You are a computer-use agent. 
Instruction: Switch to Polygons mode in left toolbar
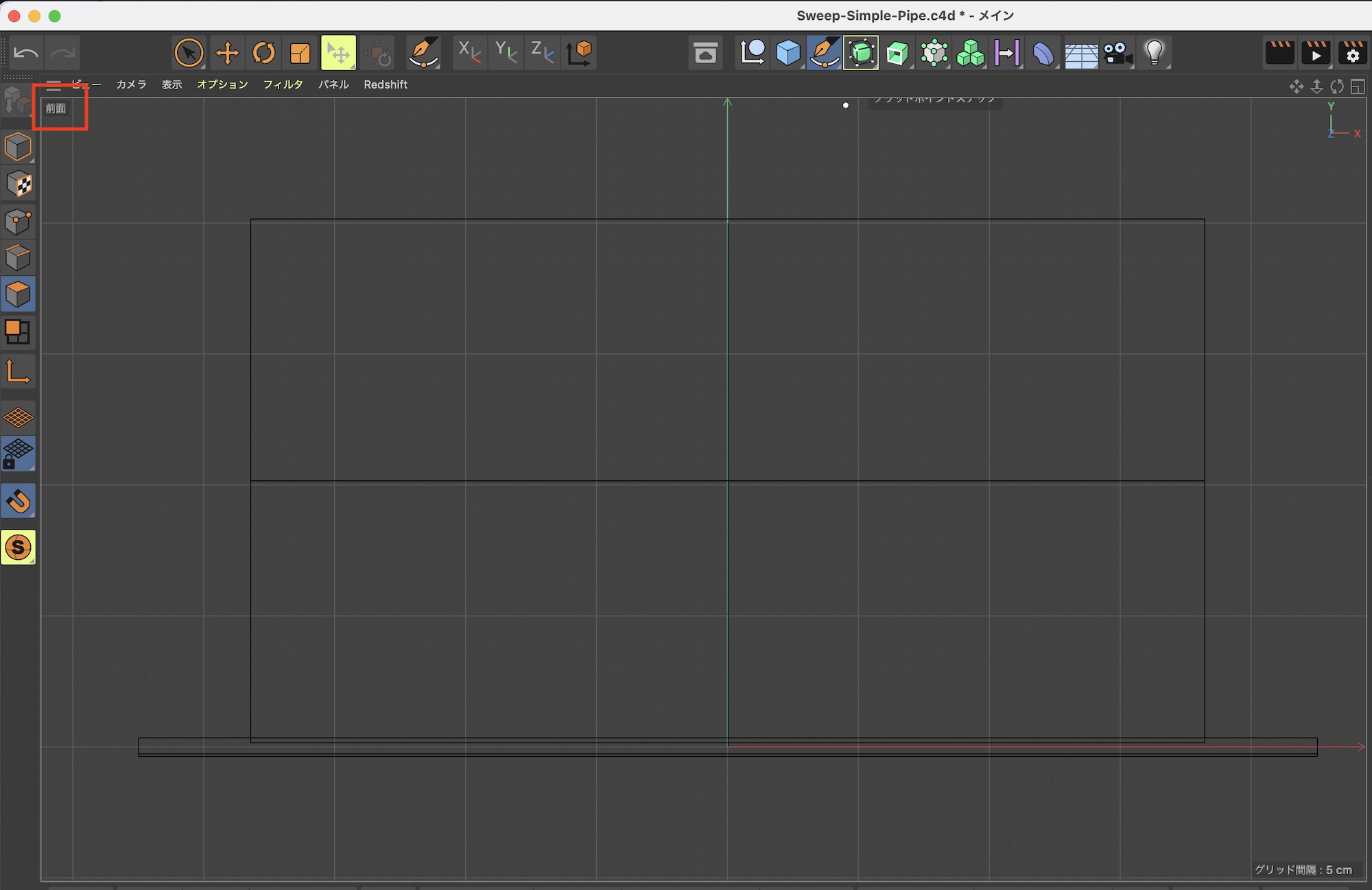(18, 294)
